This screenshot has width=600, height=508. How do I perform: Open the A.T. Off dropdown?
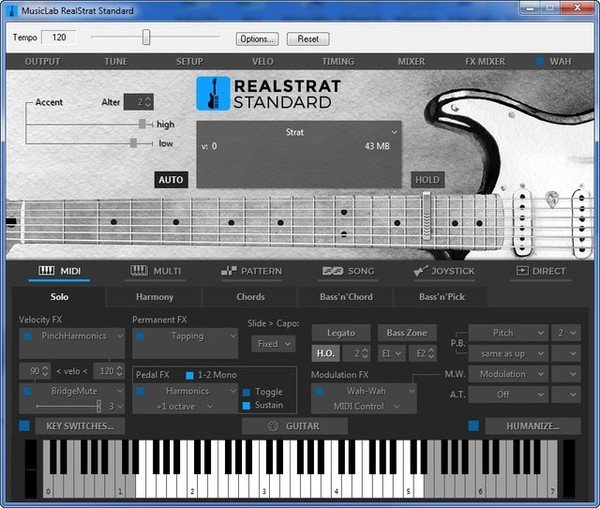[507, 394]
